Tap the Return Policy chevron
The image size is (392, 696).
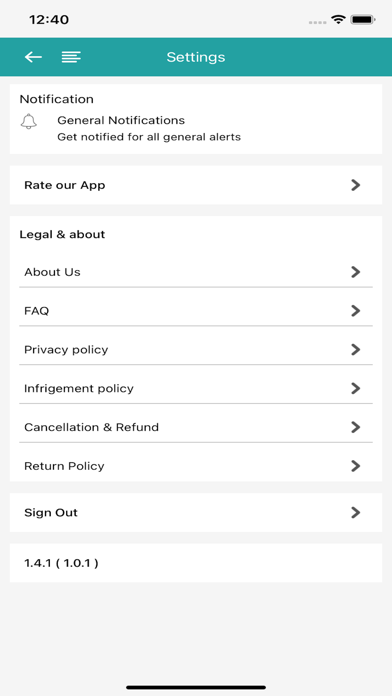coord(355,466)
